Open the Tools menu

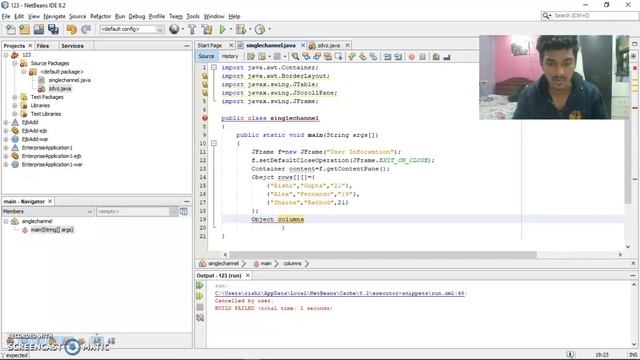click(193, 16)
